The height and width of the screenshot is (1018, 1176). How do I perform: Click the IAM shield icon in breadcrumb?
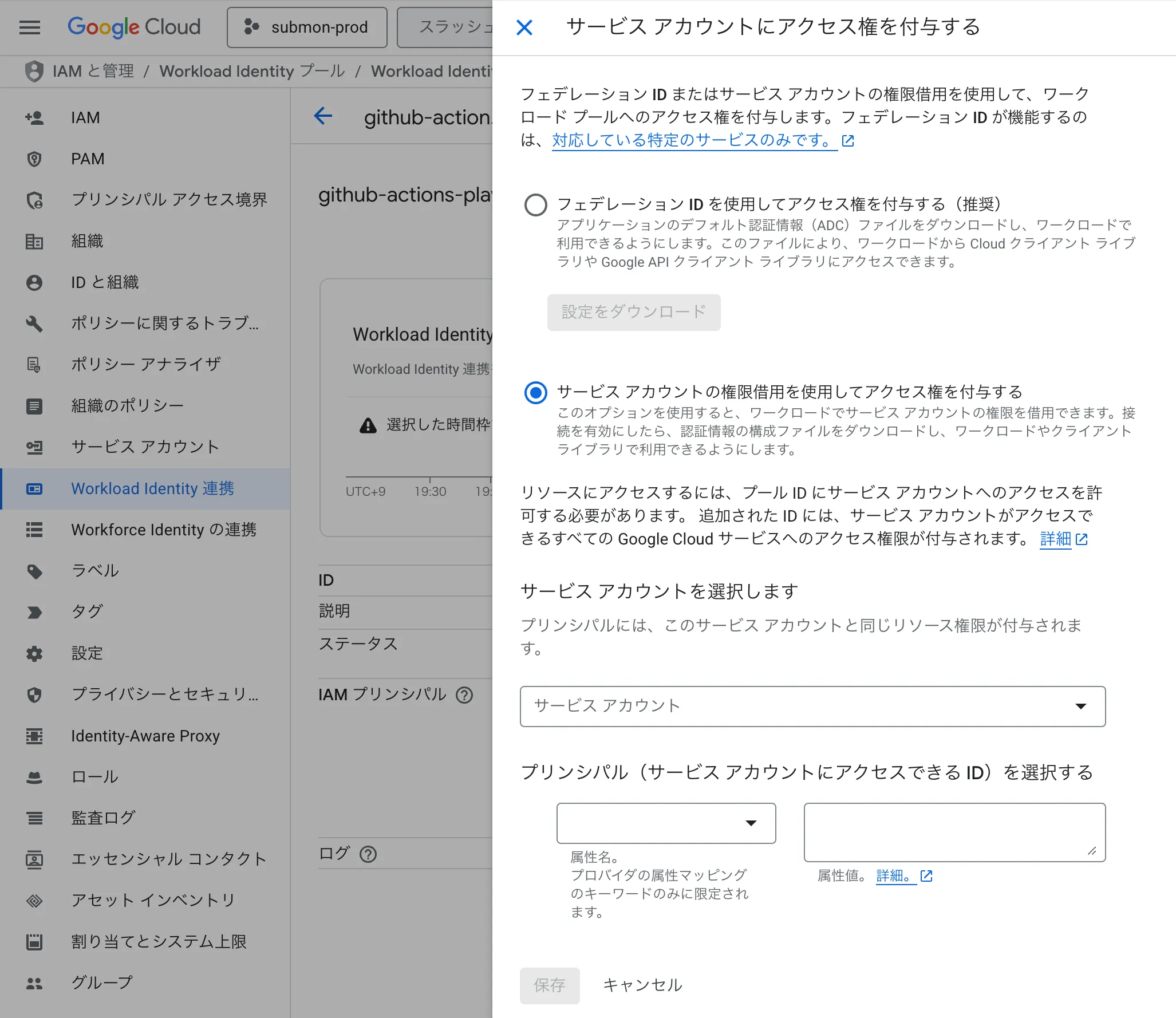[34, 71]
